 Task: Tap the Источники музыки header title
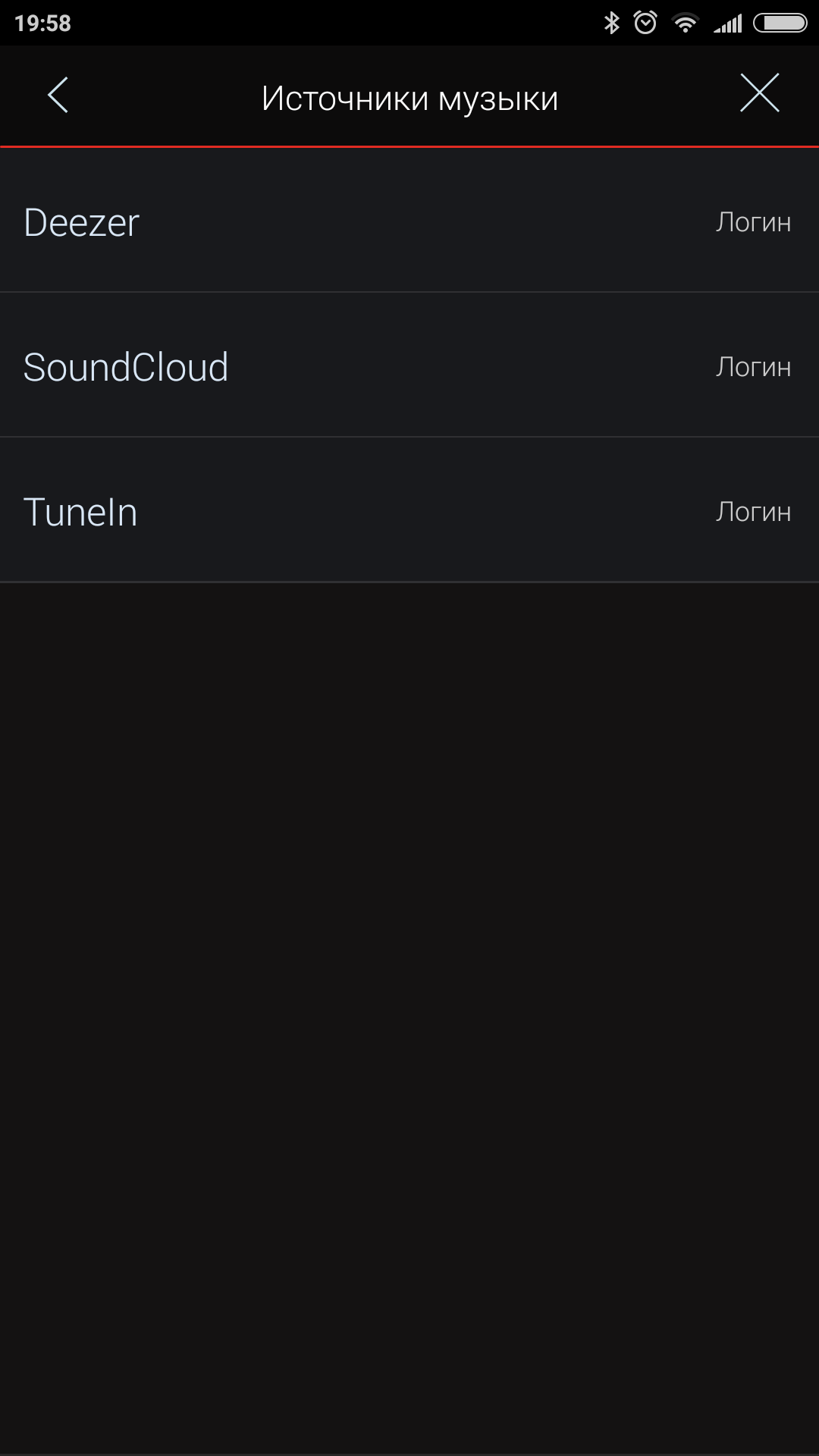pyautogui.click(x=409, y=99)
